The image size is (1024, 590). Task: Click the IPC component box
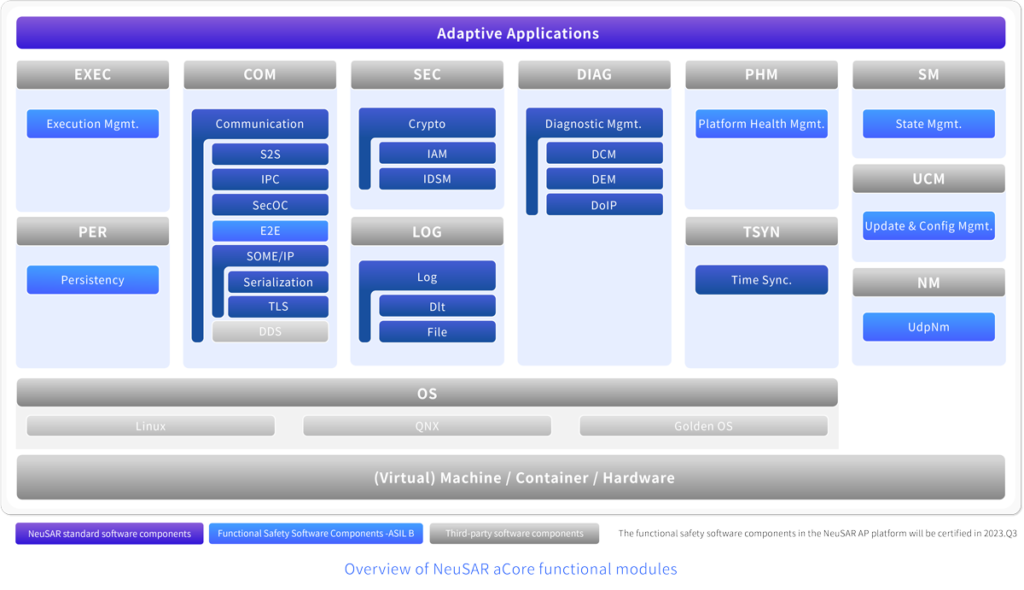coord(270,179)
